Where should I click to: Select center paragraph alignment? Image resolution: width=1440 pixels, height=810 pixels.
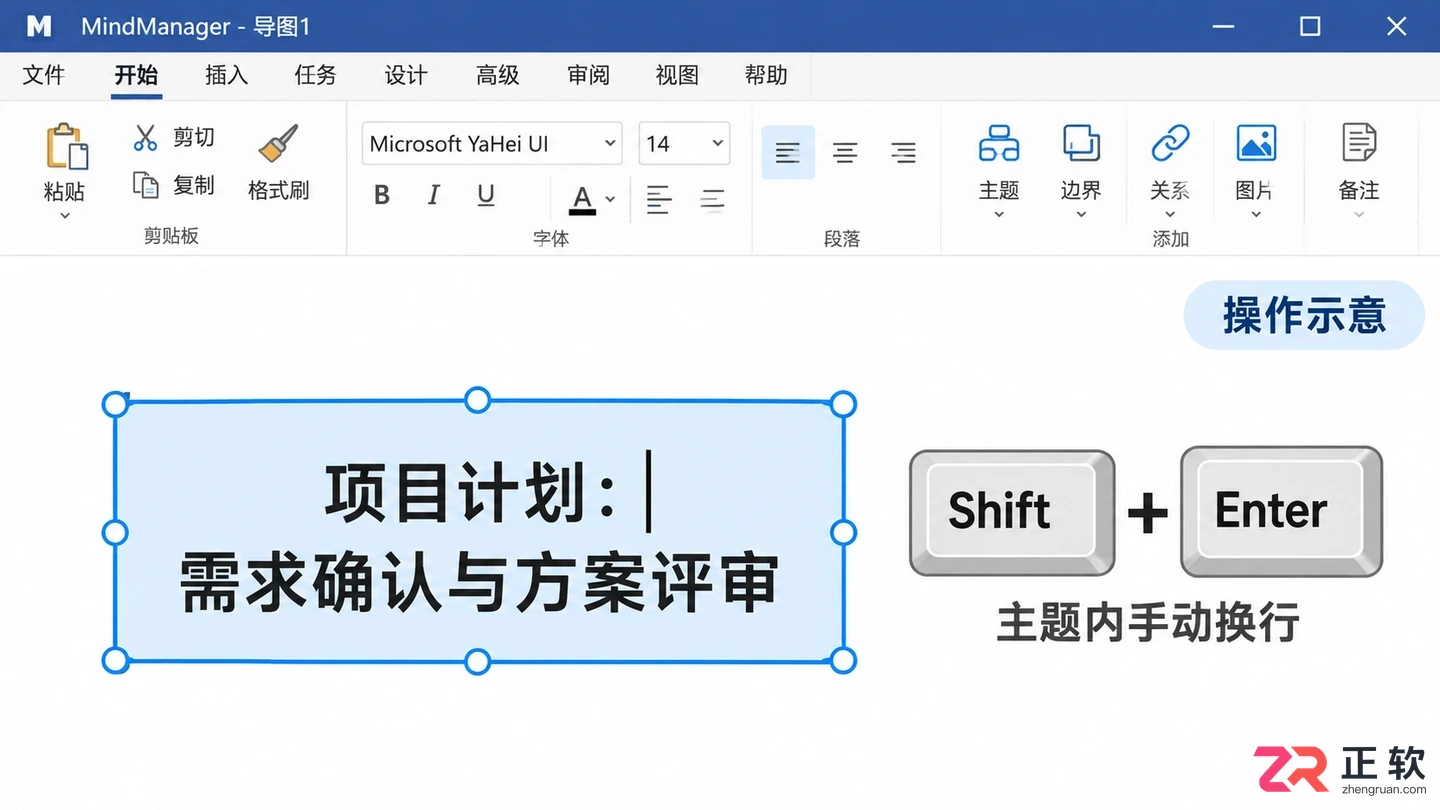(x=845, y=153)
